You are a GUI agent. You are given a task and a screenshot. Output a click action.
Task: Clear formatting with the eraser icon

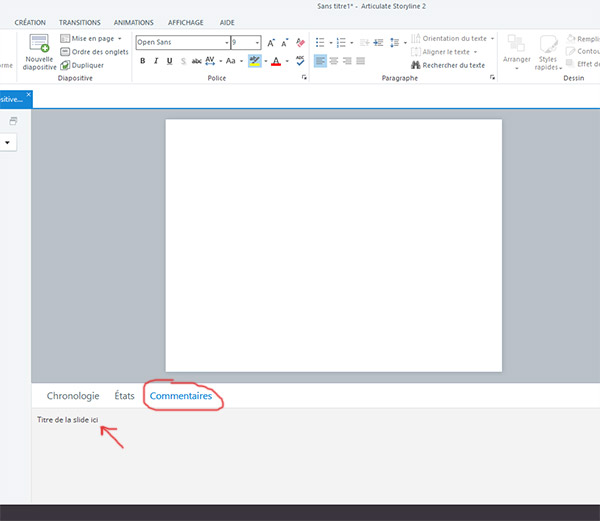tap(300, 42)
